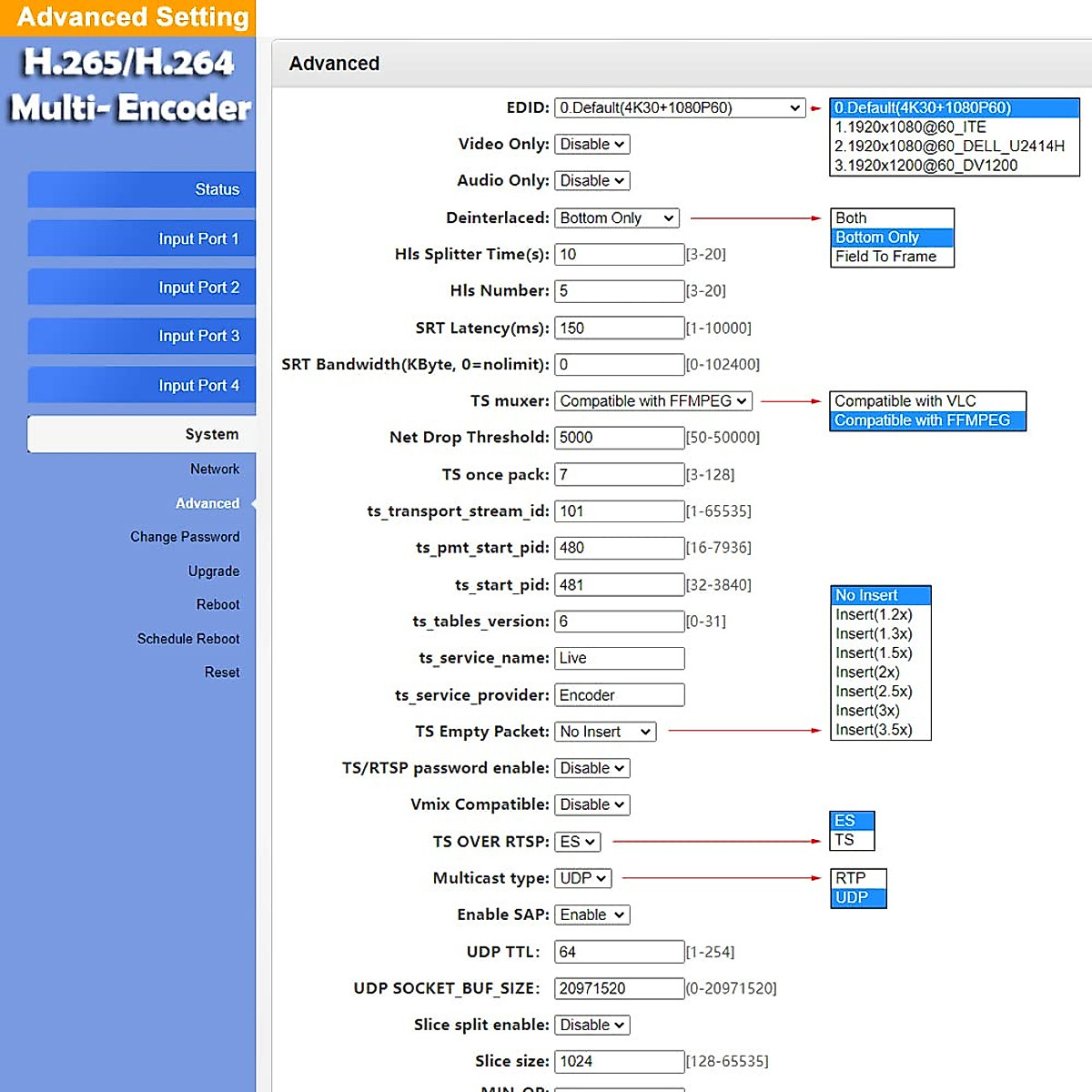This screenshot has height=1092, width=1092.
Task: Open the Enable SAP dropdown
Action: (x=591, y=915)
